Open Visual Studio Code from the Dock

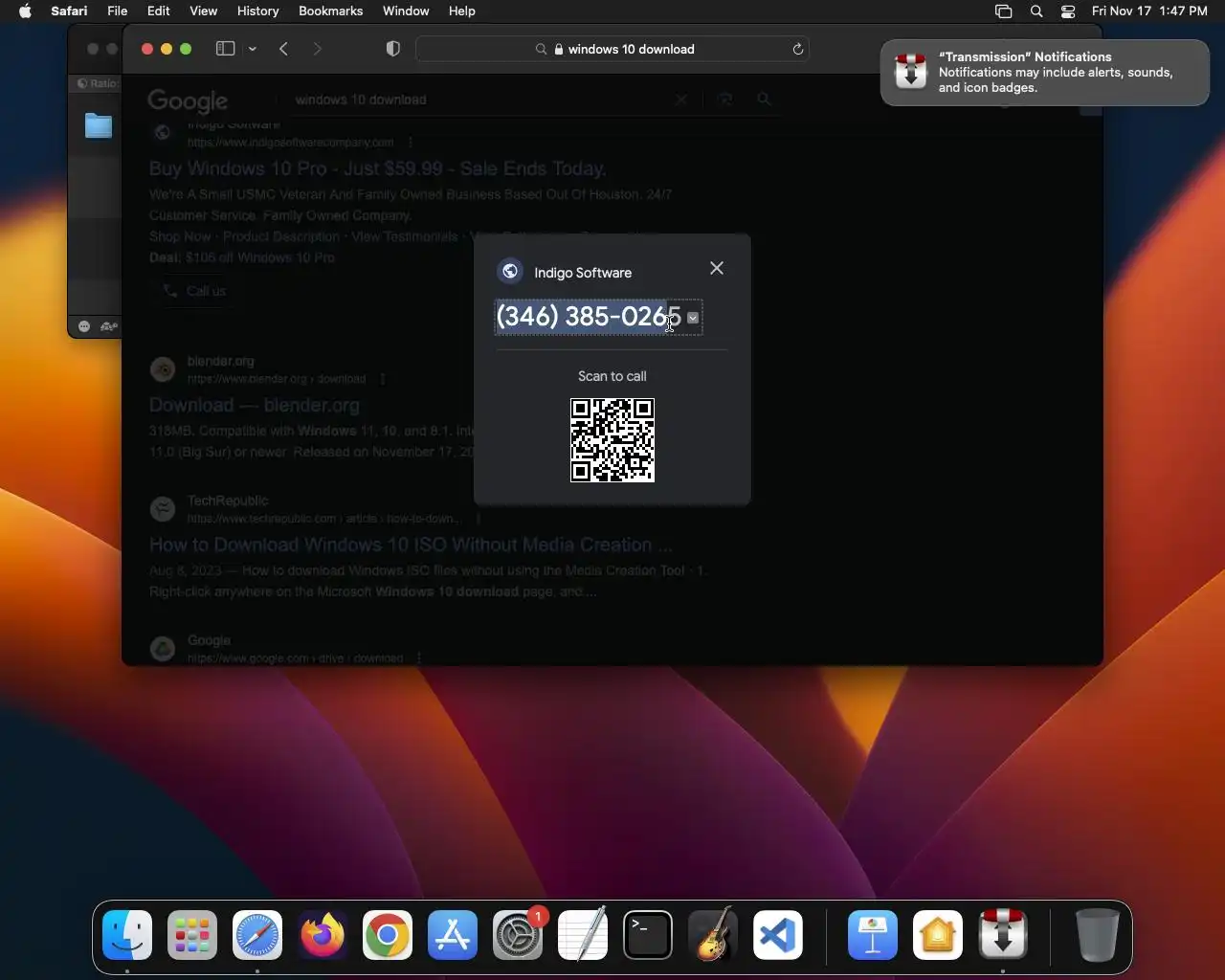click(778, 935)
